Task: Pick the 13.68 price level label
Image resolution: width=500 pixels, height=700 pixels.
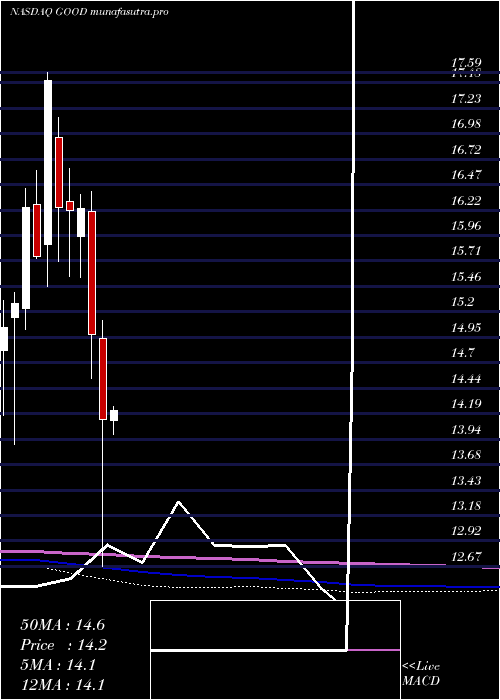Action: tap(466, 455)
